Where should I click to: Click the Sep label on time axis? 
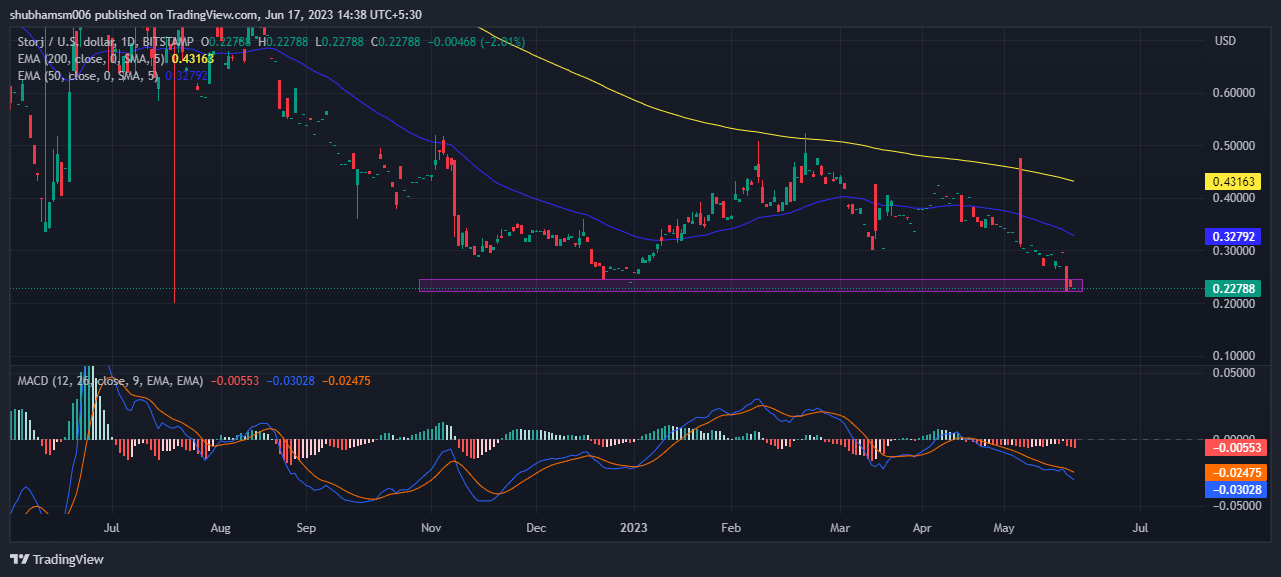(x=307, y=526)
